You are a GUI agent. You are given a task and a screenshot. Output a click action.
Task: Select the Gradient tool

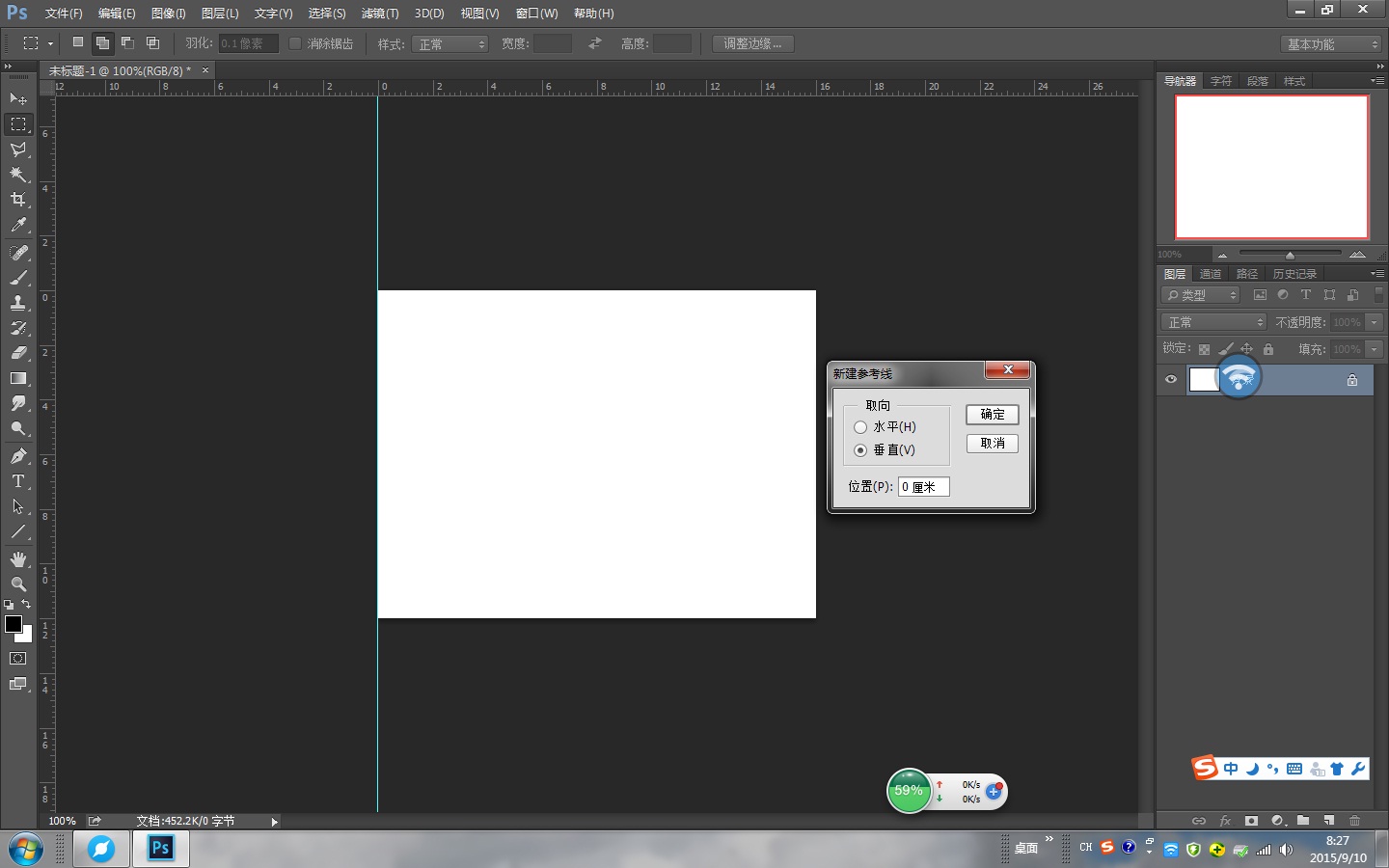[x=18, y=378]
